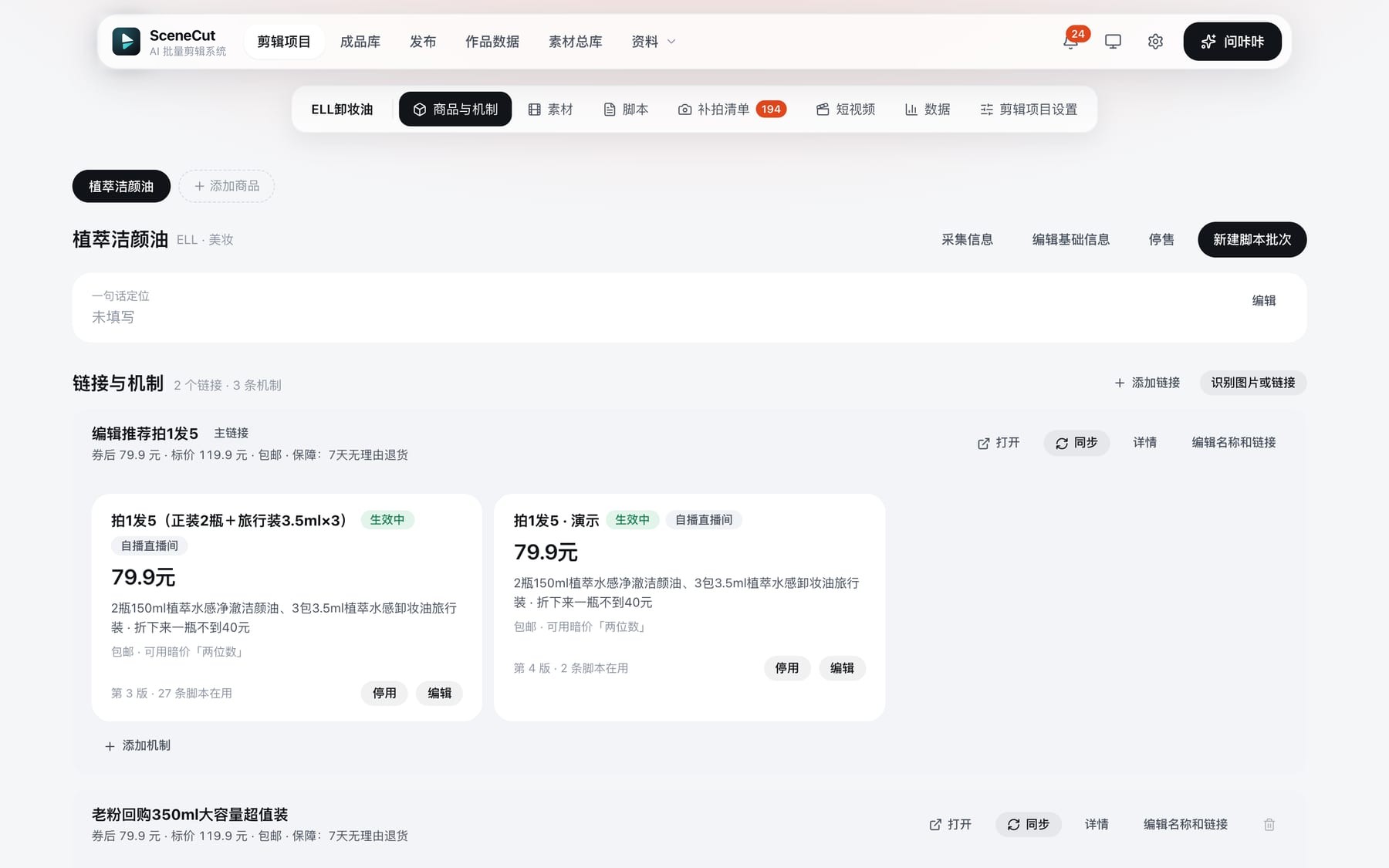Open 发布 nav item

423,42
